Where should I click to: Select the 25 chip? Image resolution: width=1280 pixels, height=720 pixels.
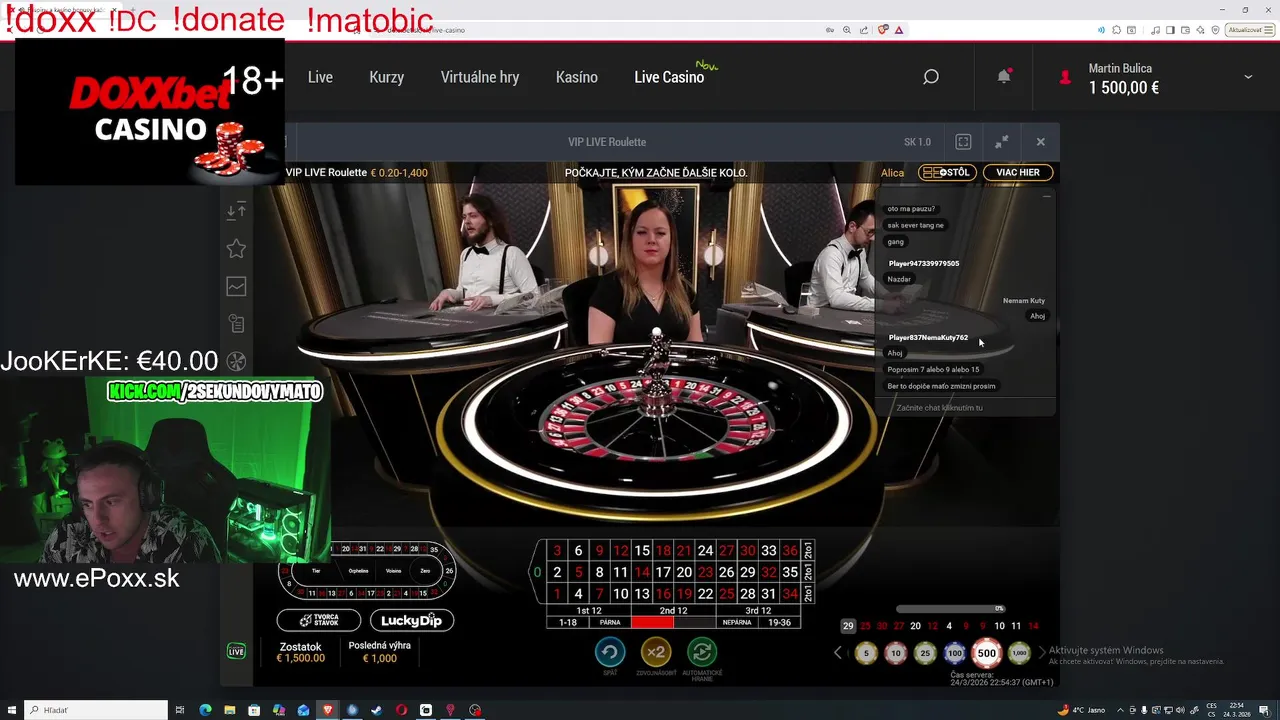925,653
